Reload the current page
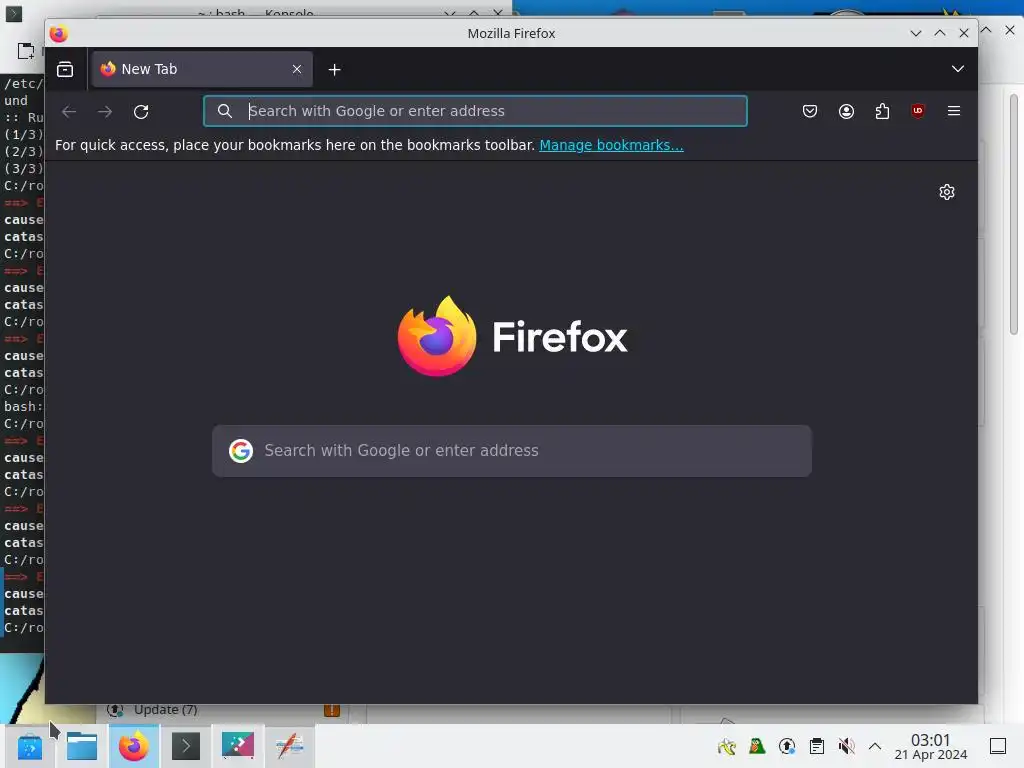 (x=141, y=112)
